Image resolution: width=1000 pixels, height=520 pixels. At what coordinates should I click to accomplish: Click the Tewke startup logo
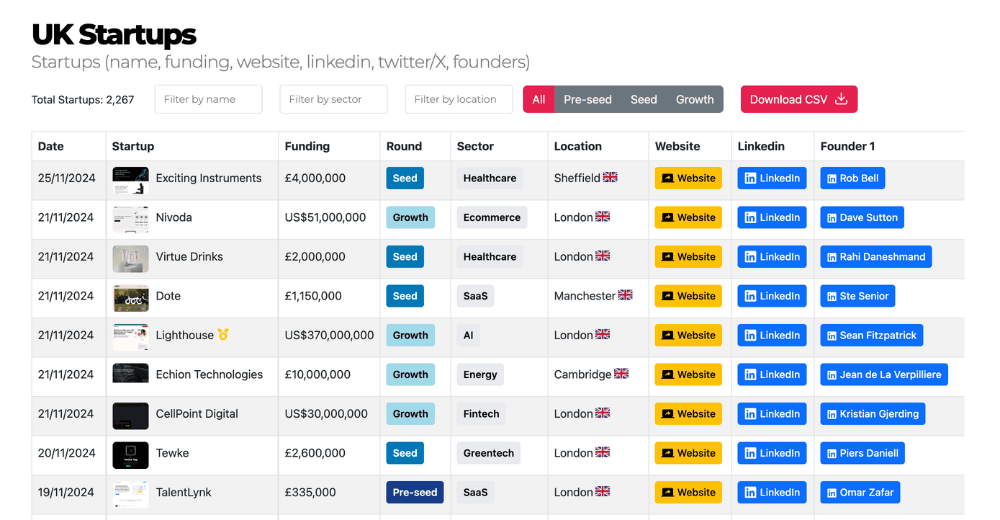[x=130, y=453]
